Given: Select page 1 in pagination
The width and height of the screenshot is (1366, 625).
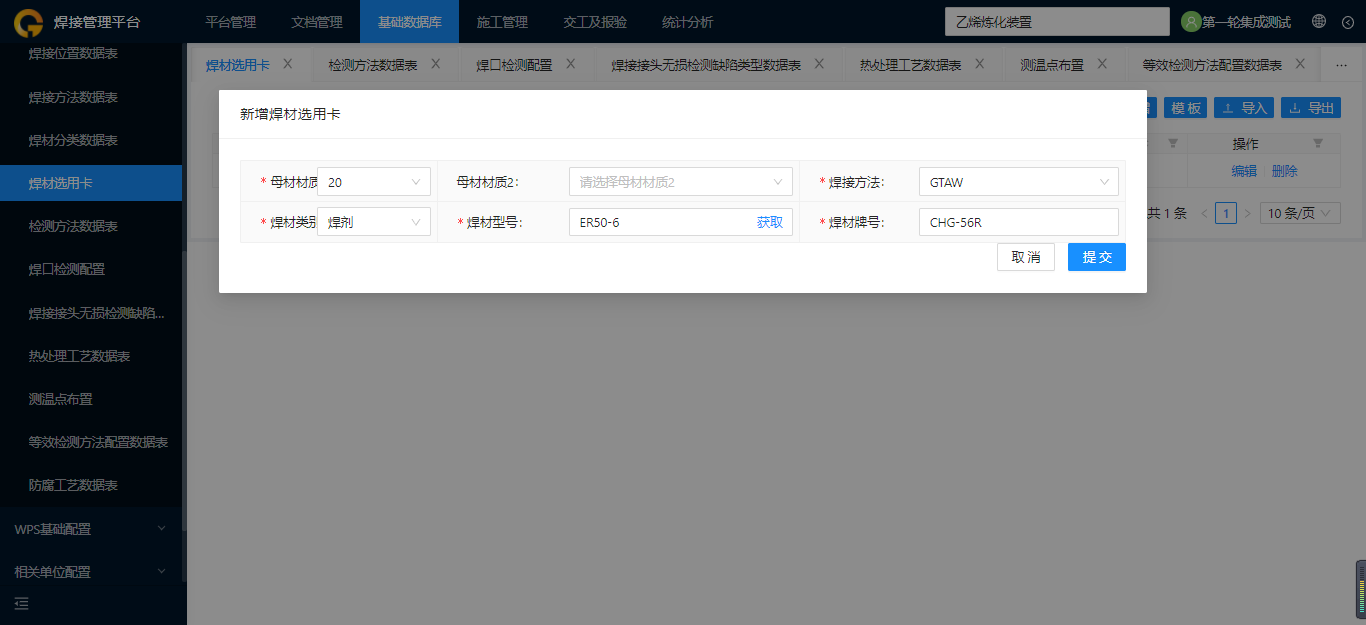Looking at the screenshot, I should click(x=1226, y=213).
